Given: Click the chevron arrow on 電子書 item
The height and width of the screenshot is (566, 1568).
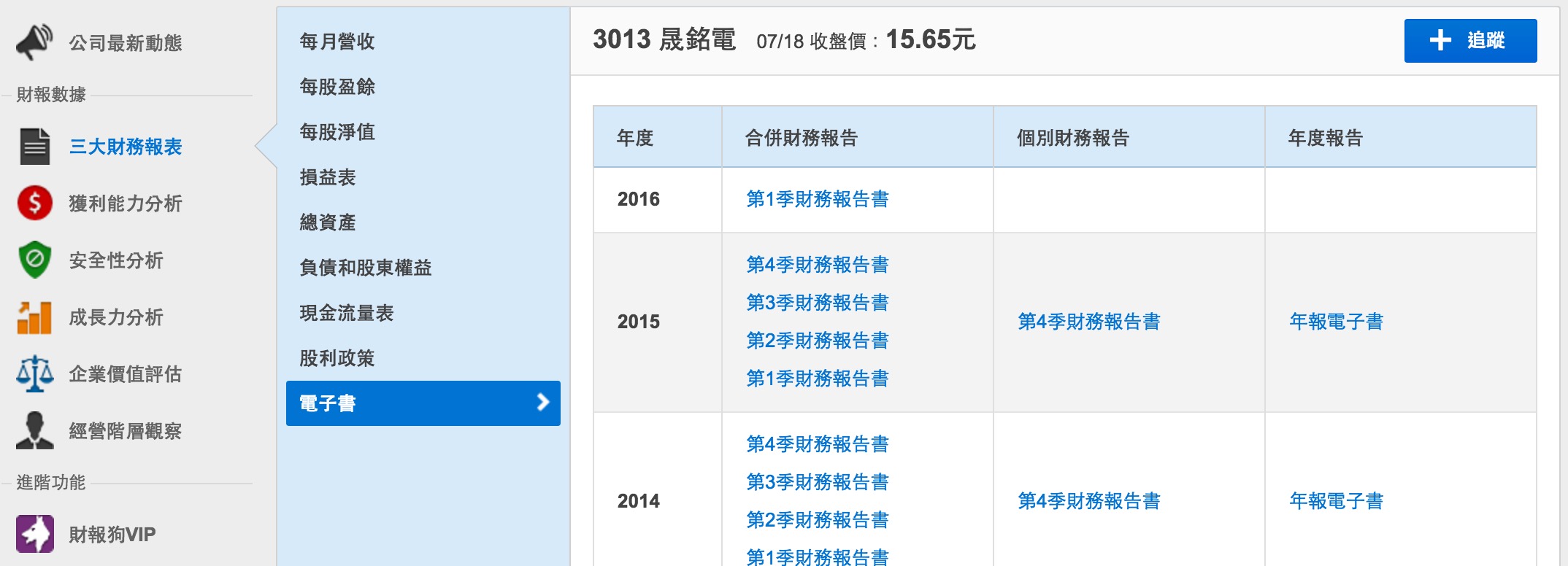Looking at the screenshot, I should 542,403.
